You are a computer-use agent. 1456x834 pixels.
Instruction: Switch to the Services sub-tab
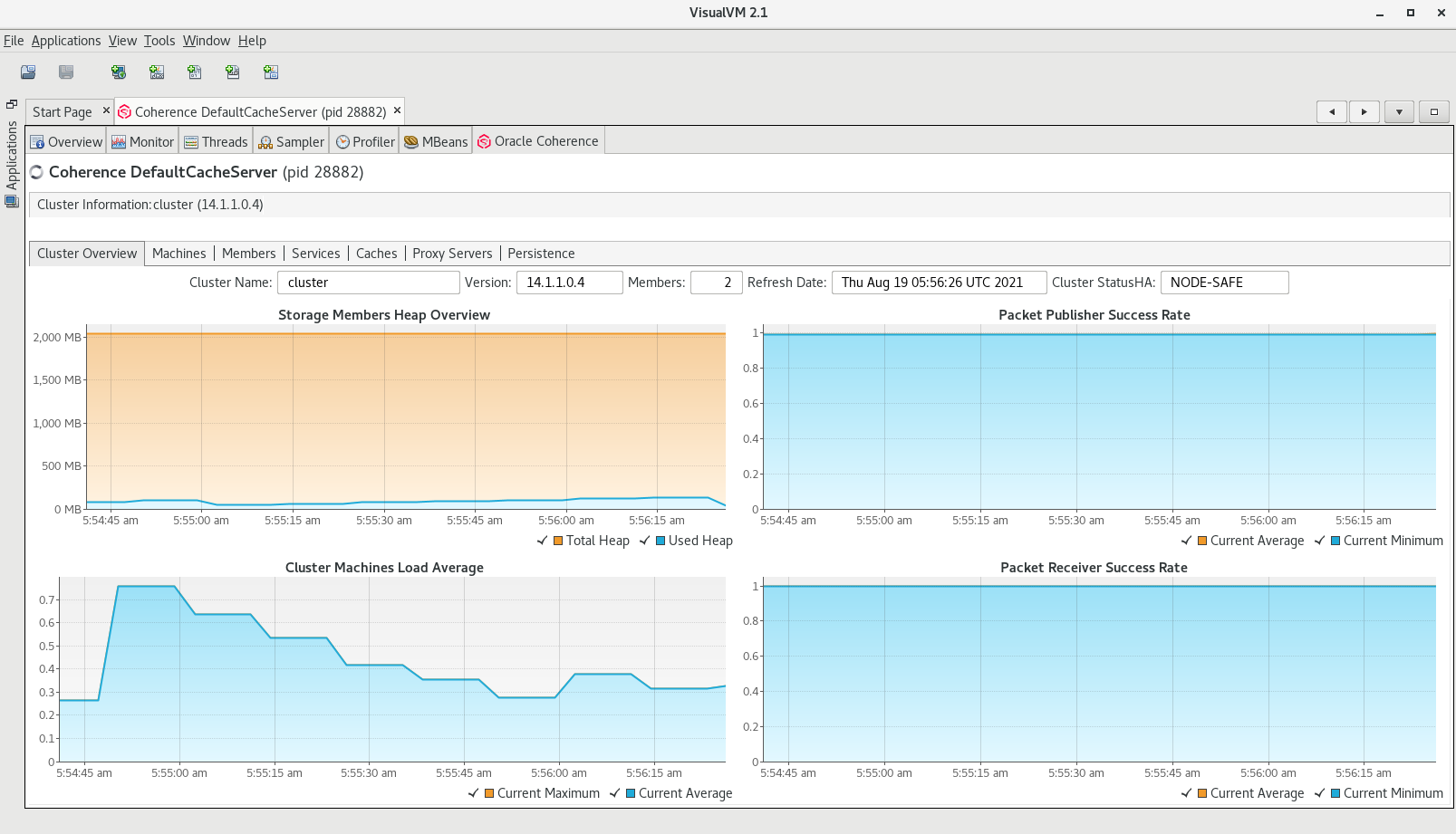point(316,254)
